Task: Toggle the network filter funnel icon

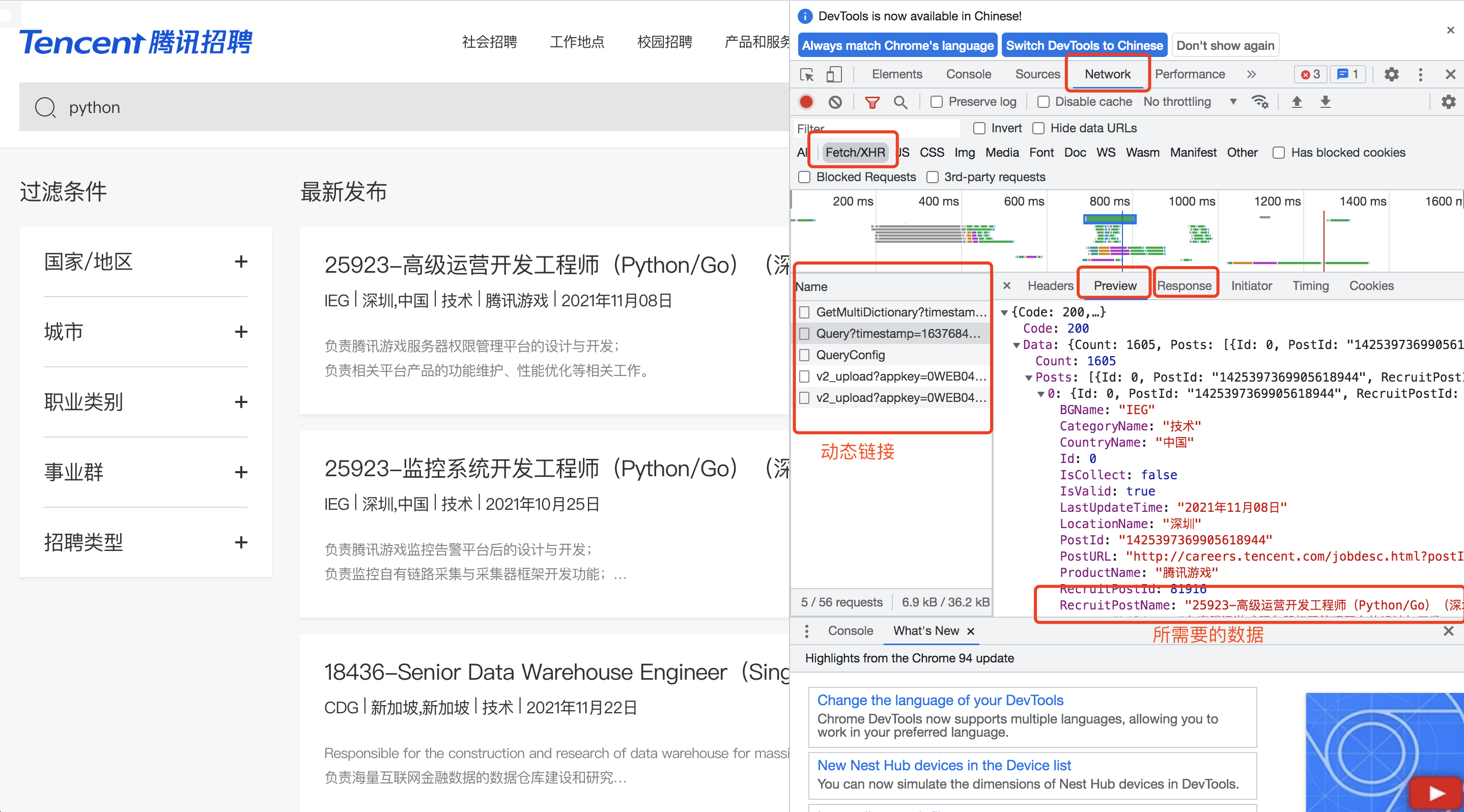Action: [872, 102]
